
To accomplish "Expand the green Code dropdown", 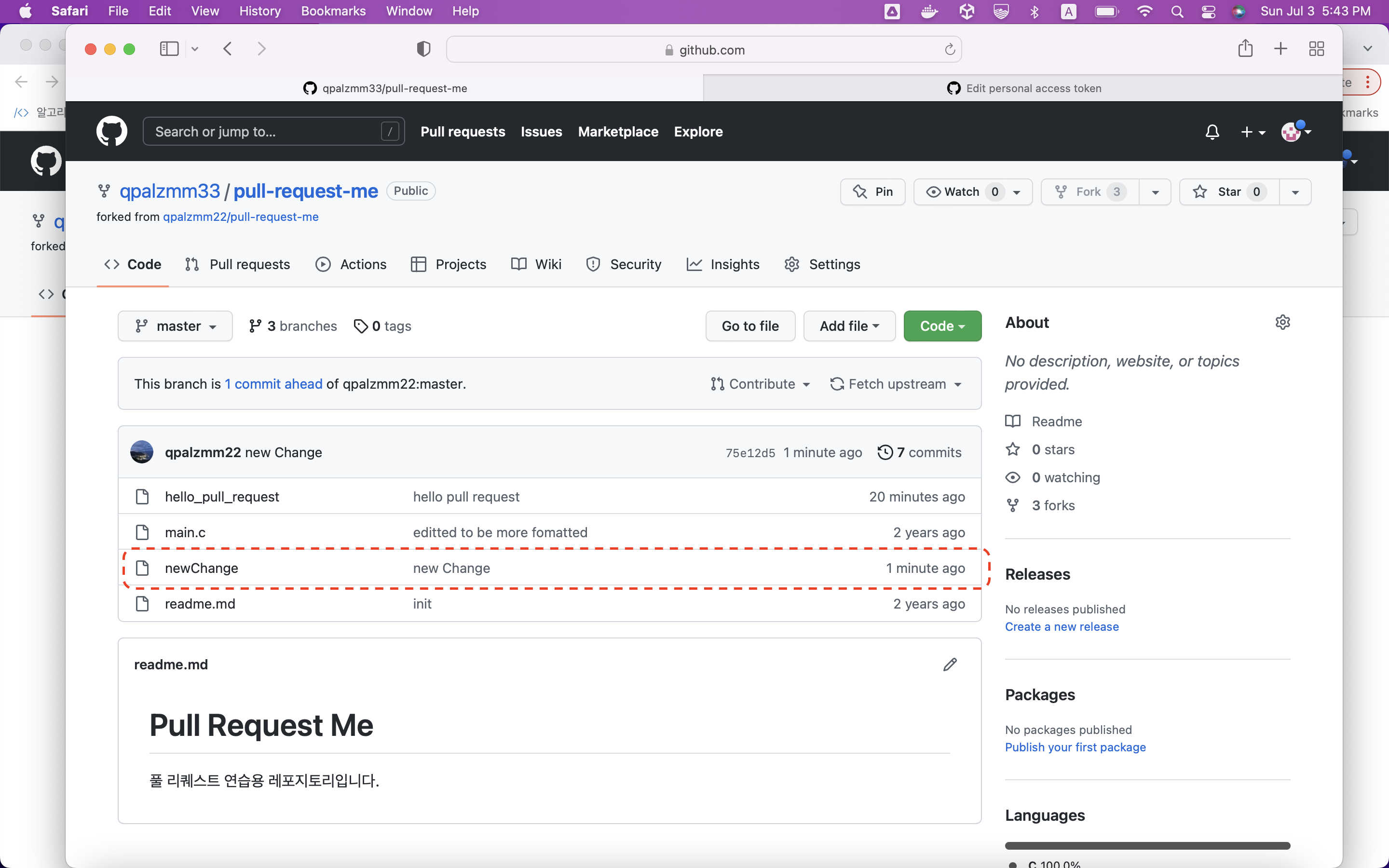I will (942, 326).
